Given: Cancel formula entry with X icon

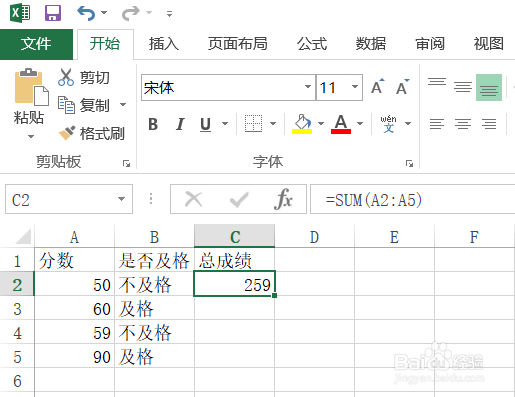Looking at the screenshot, I should click(x=194, y=199).
